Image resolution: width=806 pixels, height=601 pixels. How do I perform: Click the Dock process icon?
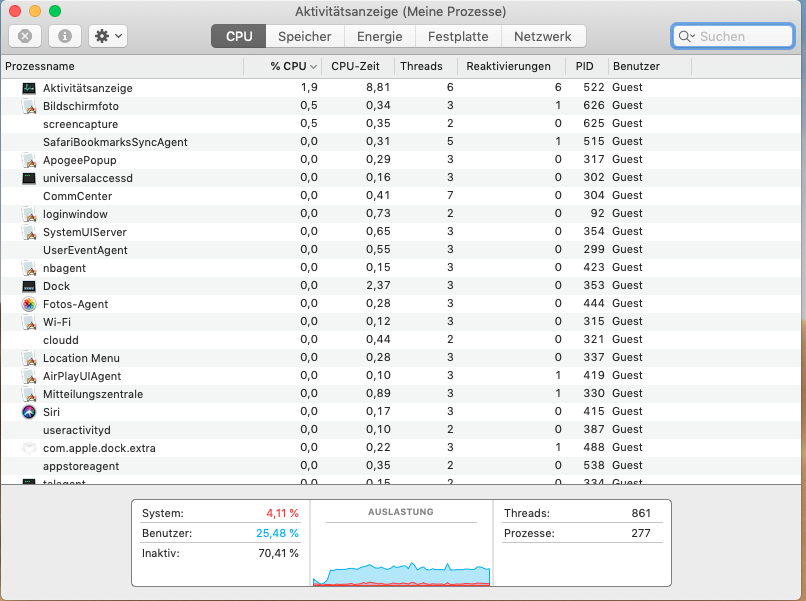29,286
